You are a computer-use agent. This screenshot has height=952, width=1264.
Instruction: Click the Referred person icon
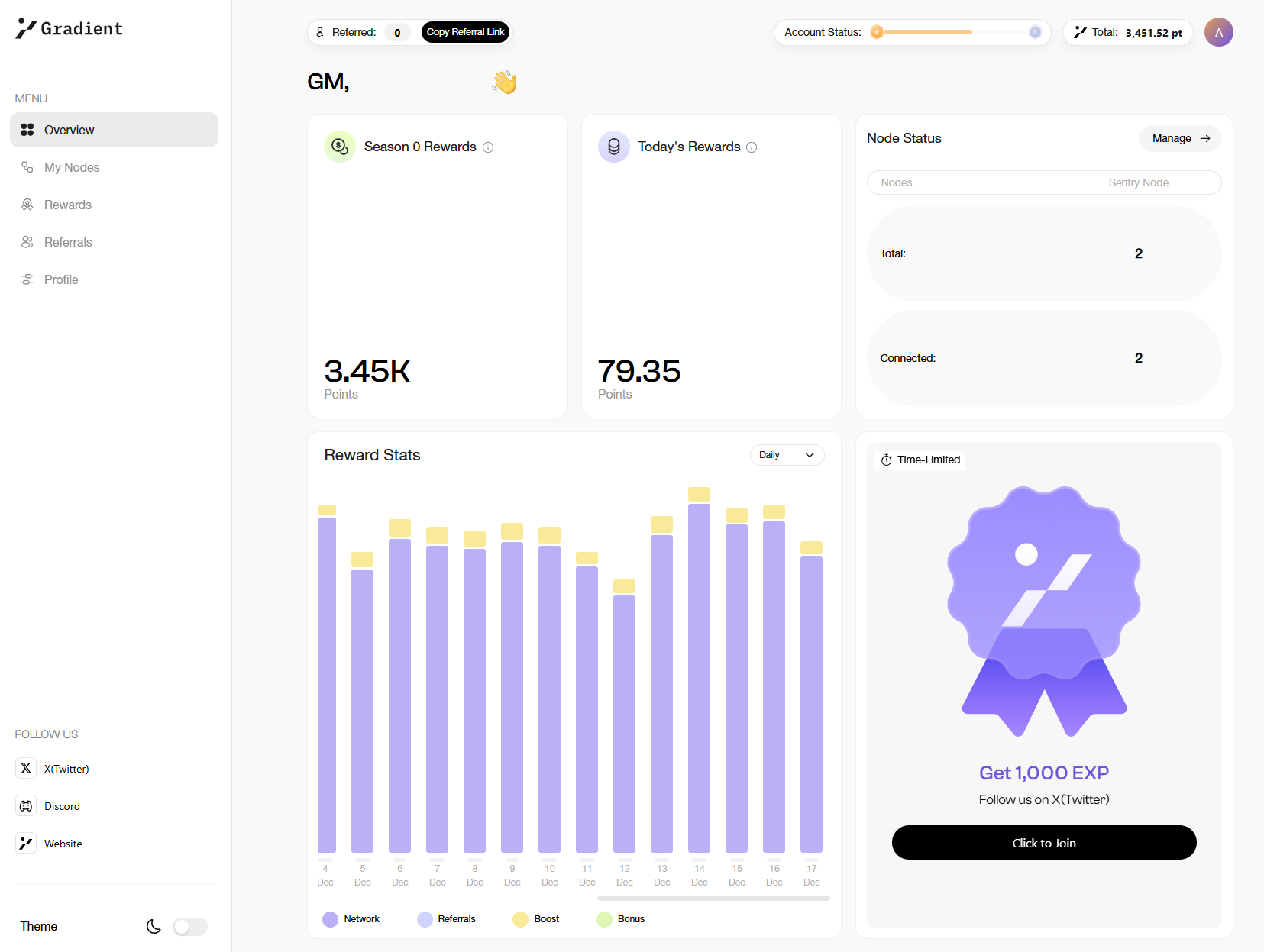320,32
